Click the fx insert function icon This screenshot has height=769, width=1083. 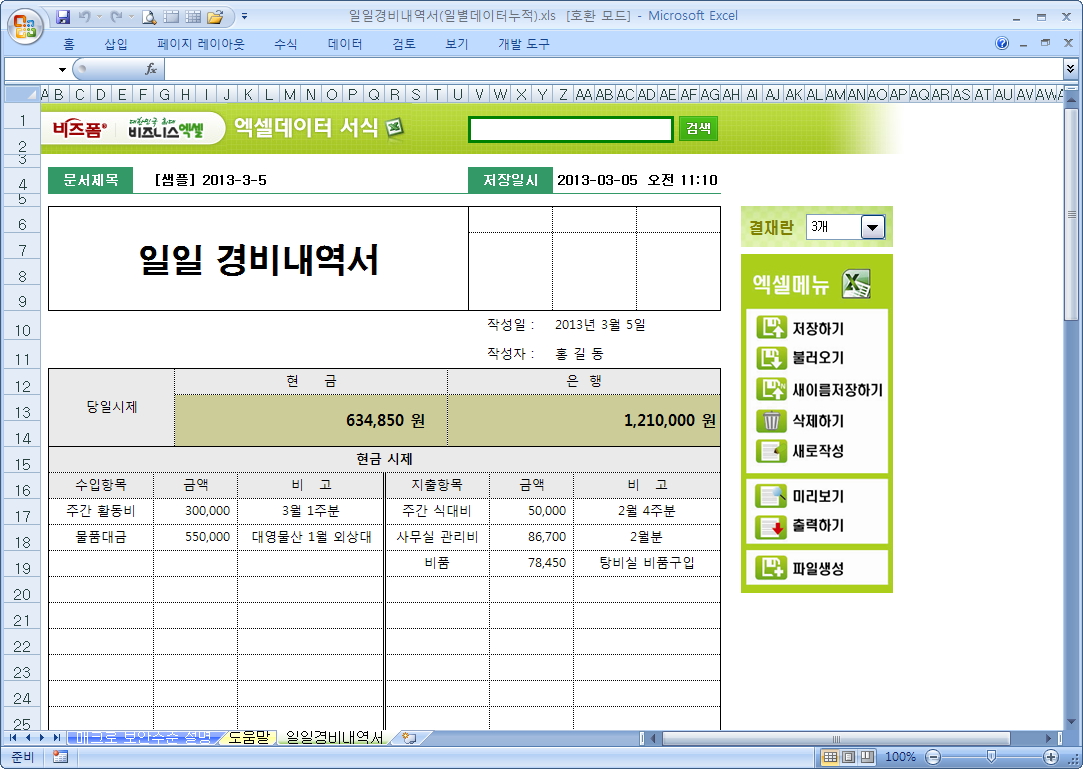[x=151, y=68]
